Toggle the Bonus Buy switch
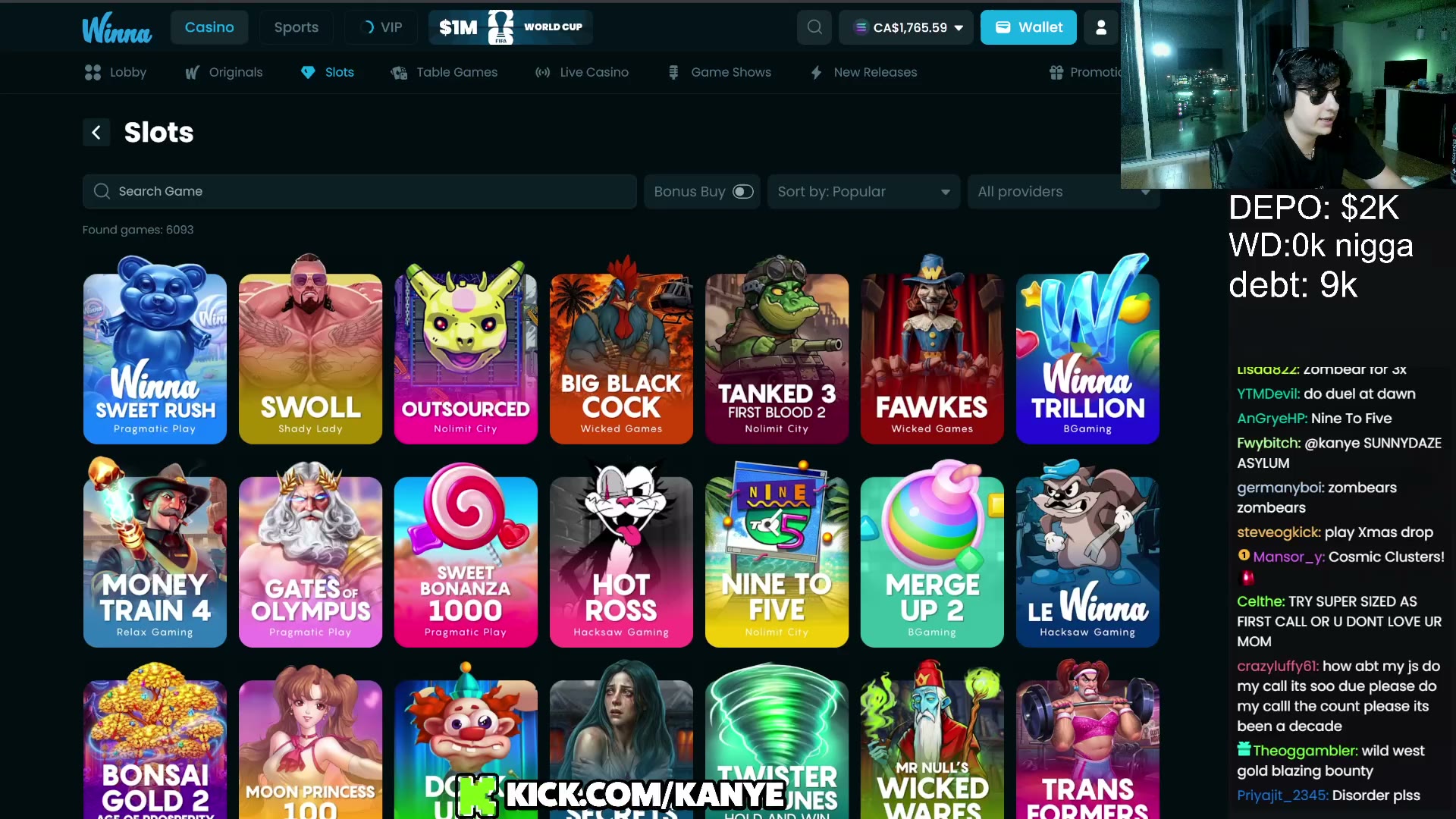 click(743, 192)
